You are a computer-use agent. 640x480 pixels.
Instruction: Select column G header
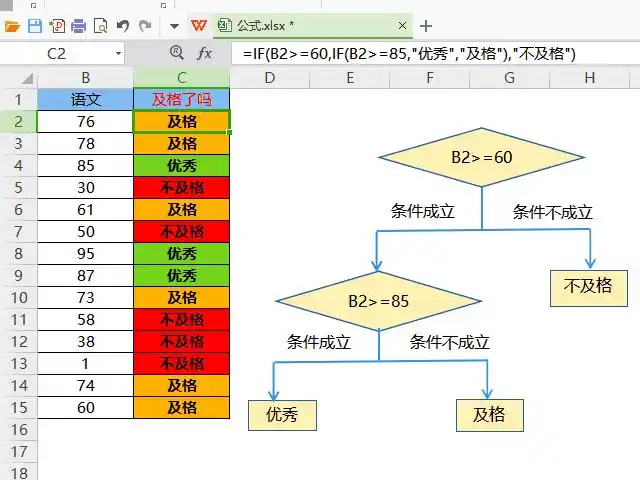point(509,78)
